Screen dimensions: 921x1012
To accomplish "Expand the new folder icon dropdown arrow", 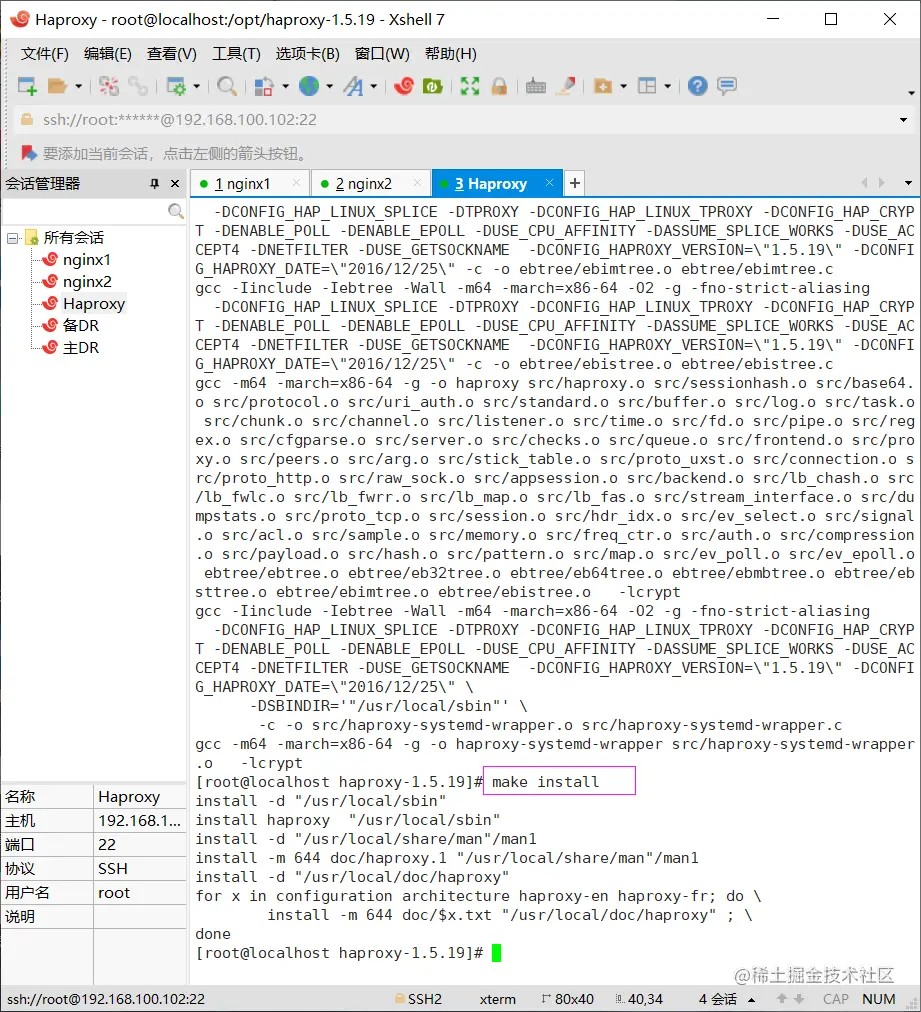I will tap(623, 86).
